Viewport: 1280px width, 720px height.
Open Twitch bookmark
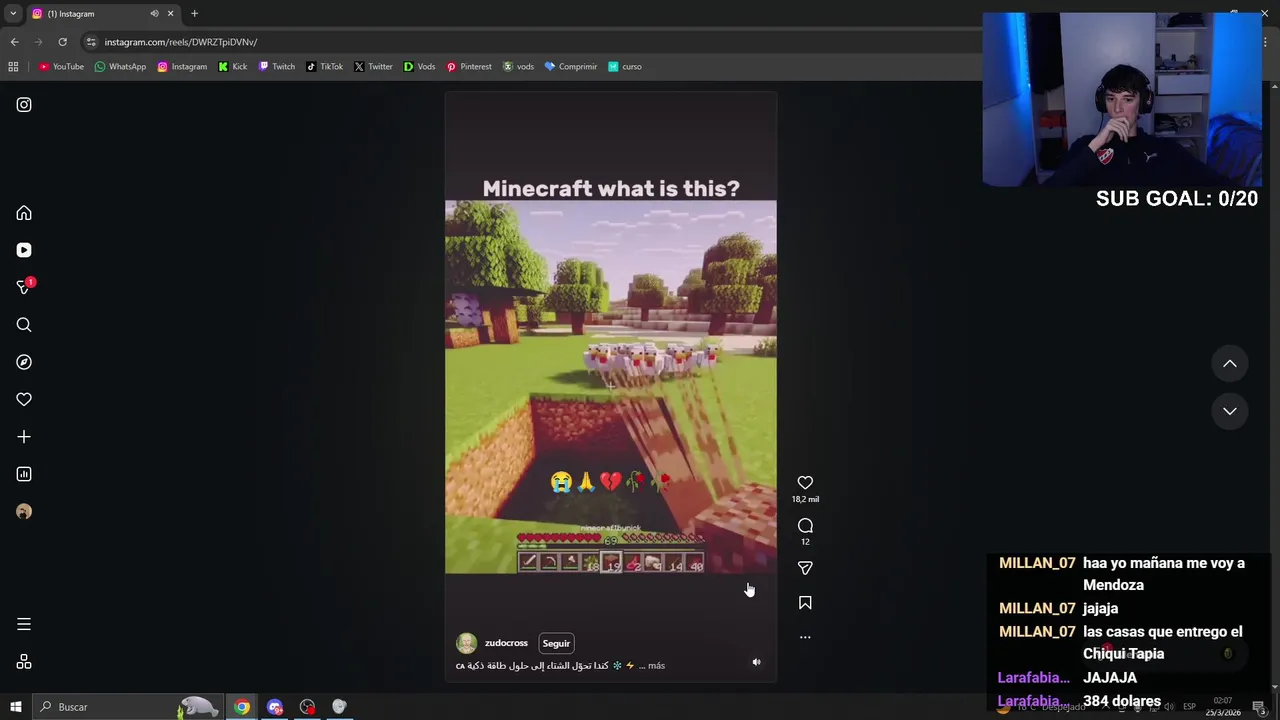click(x=277, y=67)
